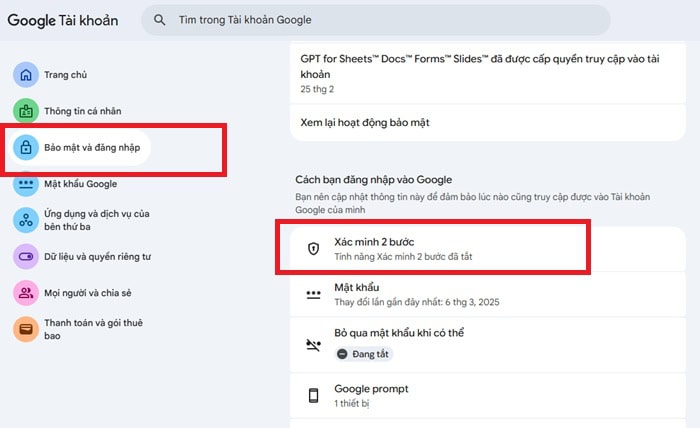Image resolution: width=700 pixels, height=428 pixels.
Task: Click the Xác minh 2 bước shield icon
Action: point(313,249)
